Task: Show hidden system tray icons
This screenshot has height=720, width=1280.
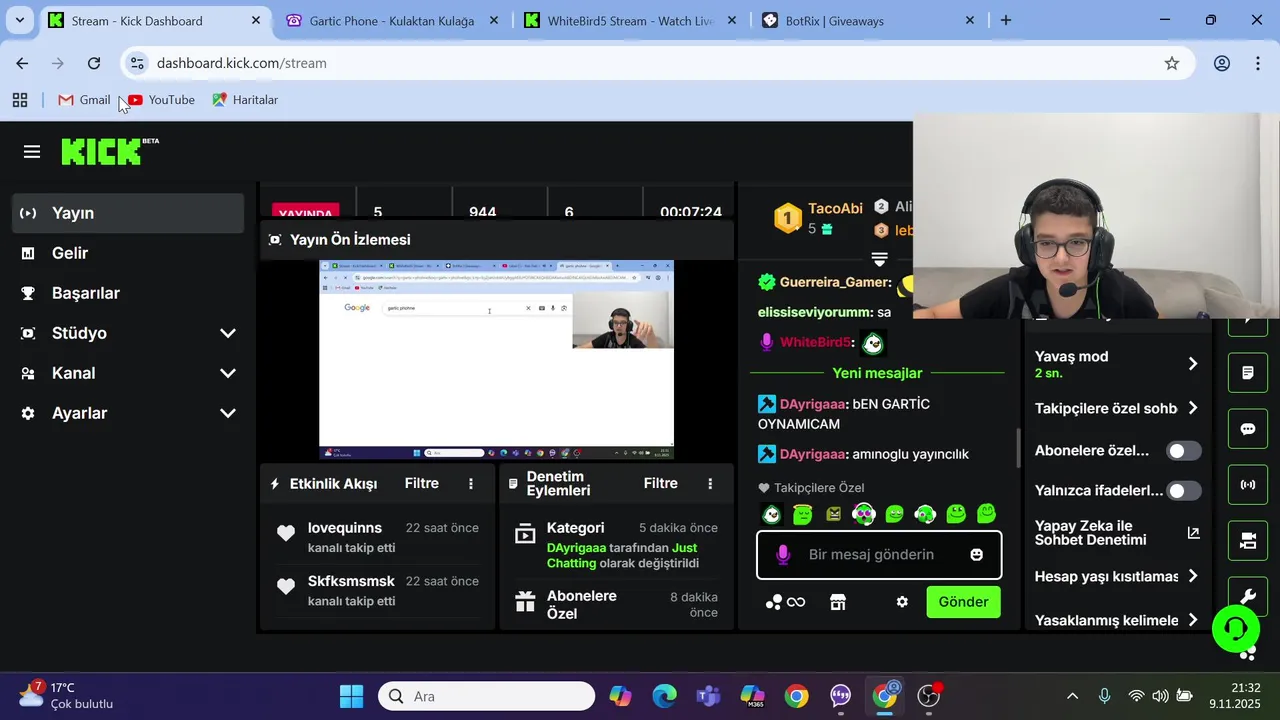Action: click(1072, 696)
